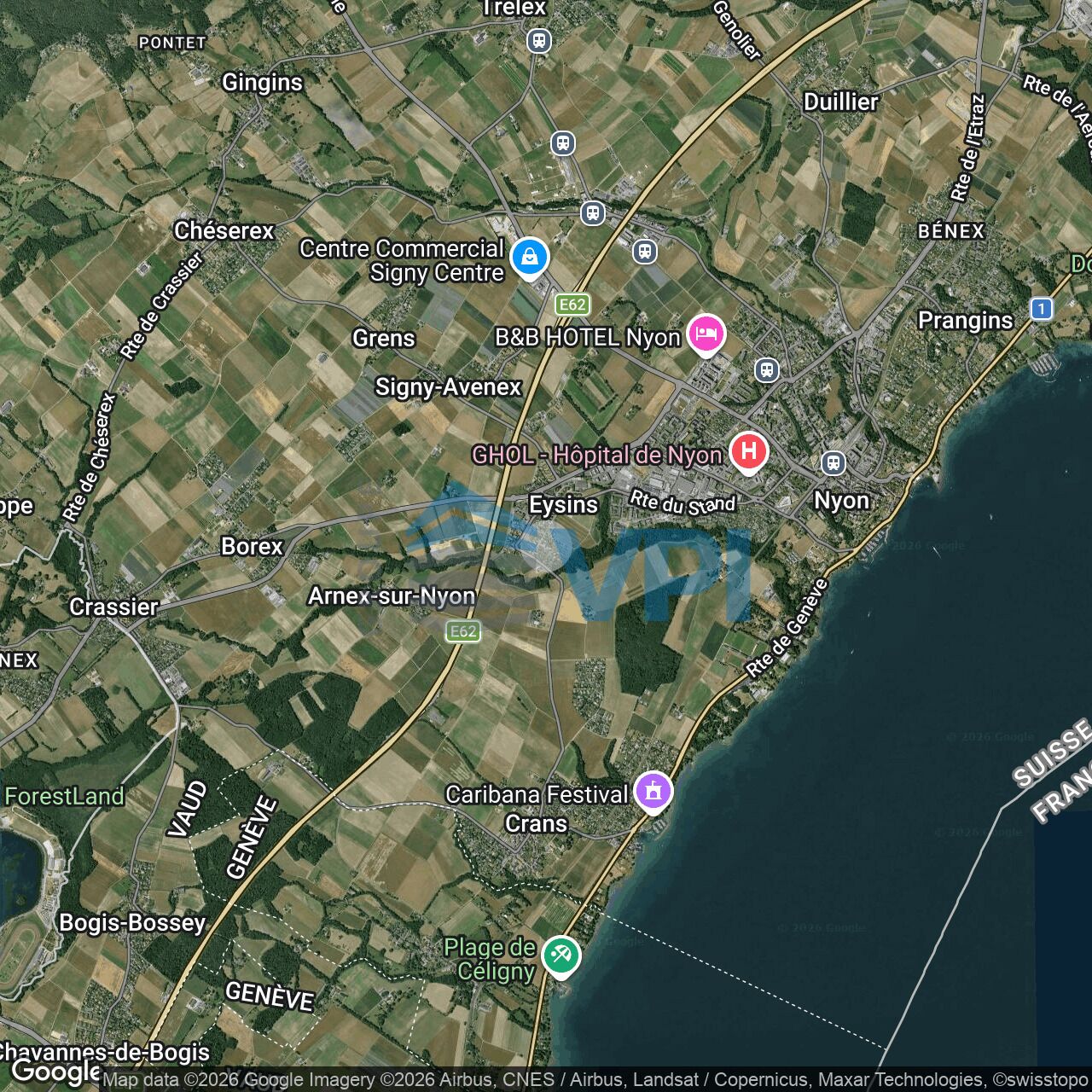This screenshot has width=1092, height=1092.
Task: Click the train station icon near B&B HOTEL
Action: 767,369
